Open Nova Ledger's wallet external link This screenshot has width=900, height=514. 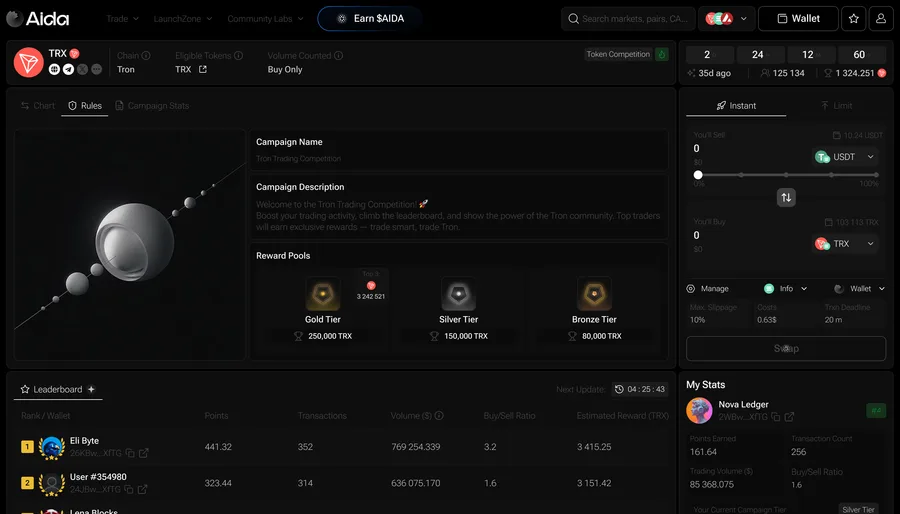coord(789,416)
